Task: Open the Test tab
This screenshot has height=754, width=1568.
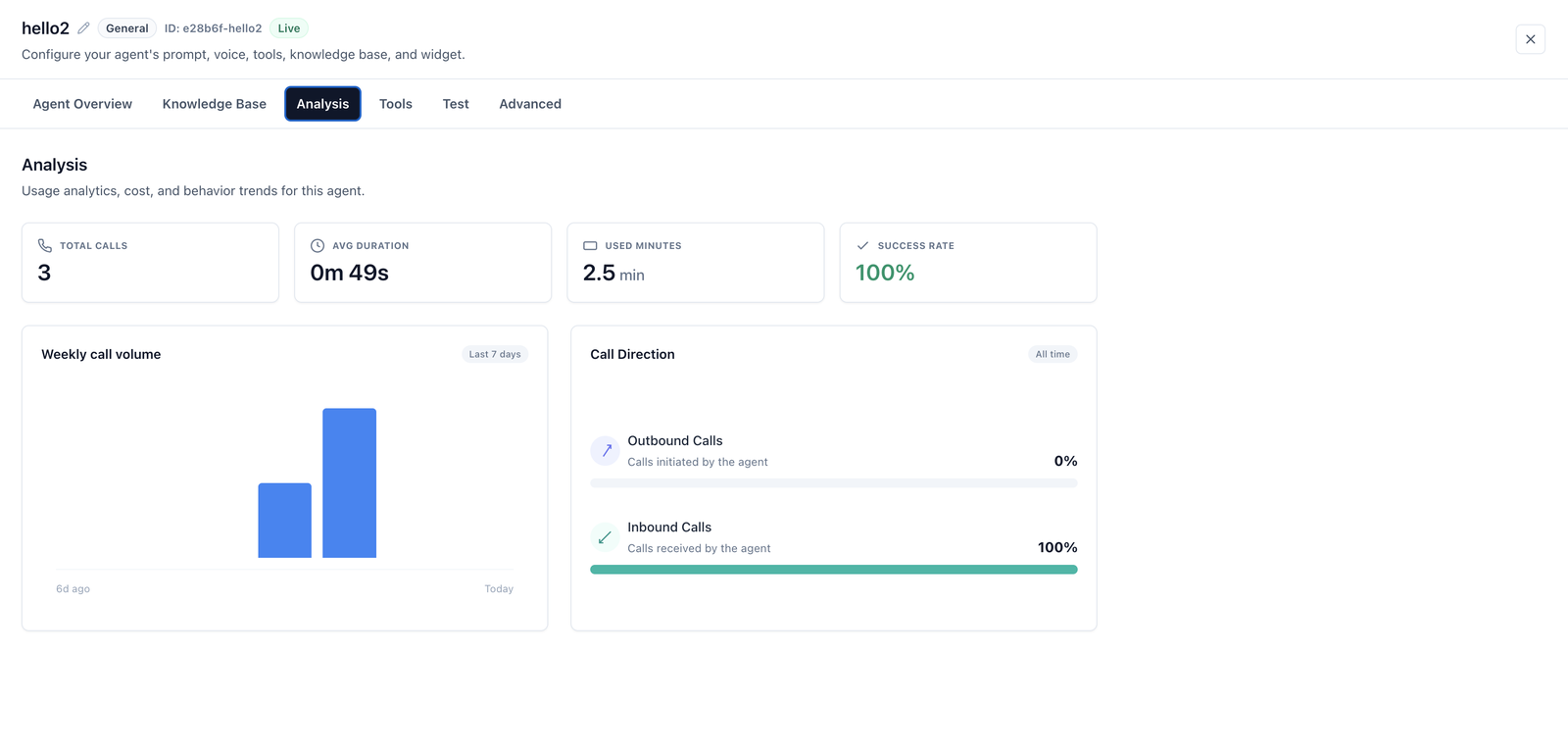Action: coord(456,104)
